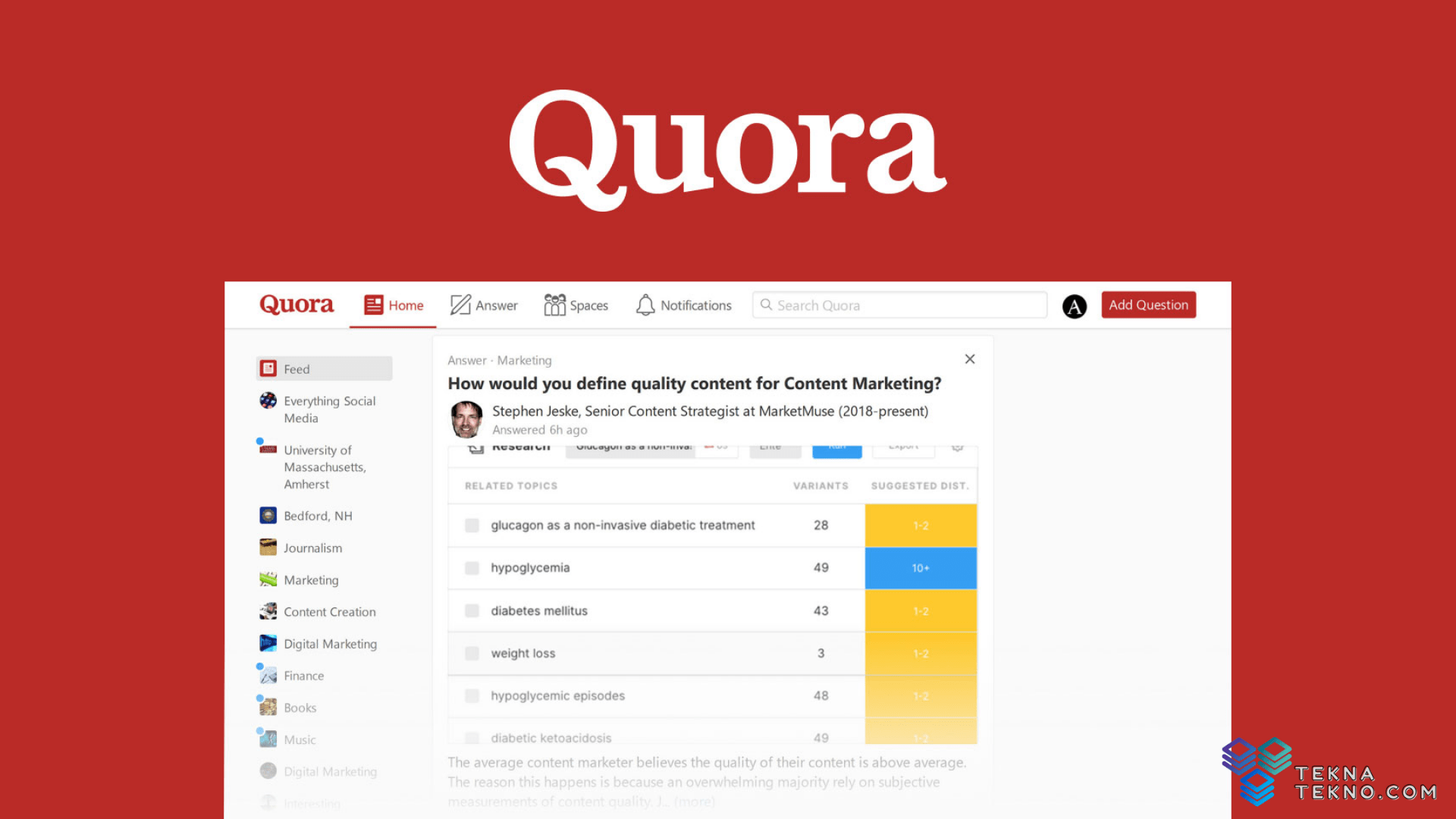Open Digital Marketing in left sidebar
1456x819 pixels.
(x=330, y=642)
